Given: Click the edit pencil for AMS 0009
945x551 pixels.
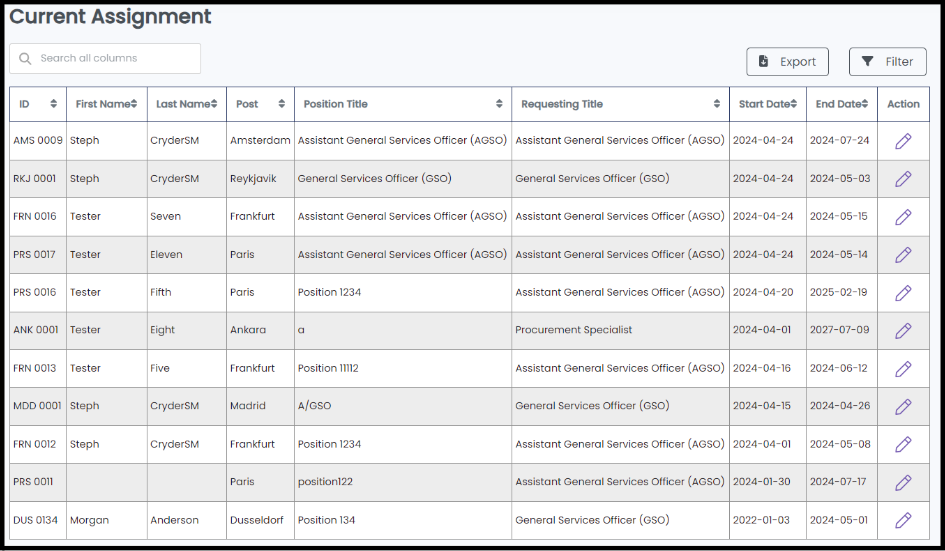Looking at the screenshot, I should click(903, 141).
